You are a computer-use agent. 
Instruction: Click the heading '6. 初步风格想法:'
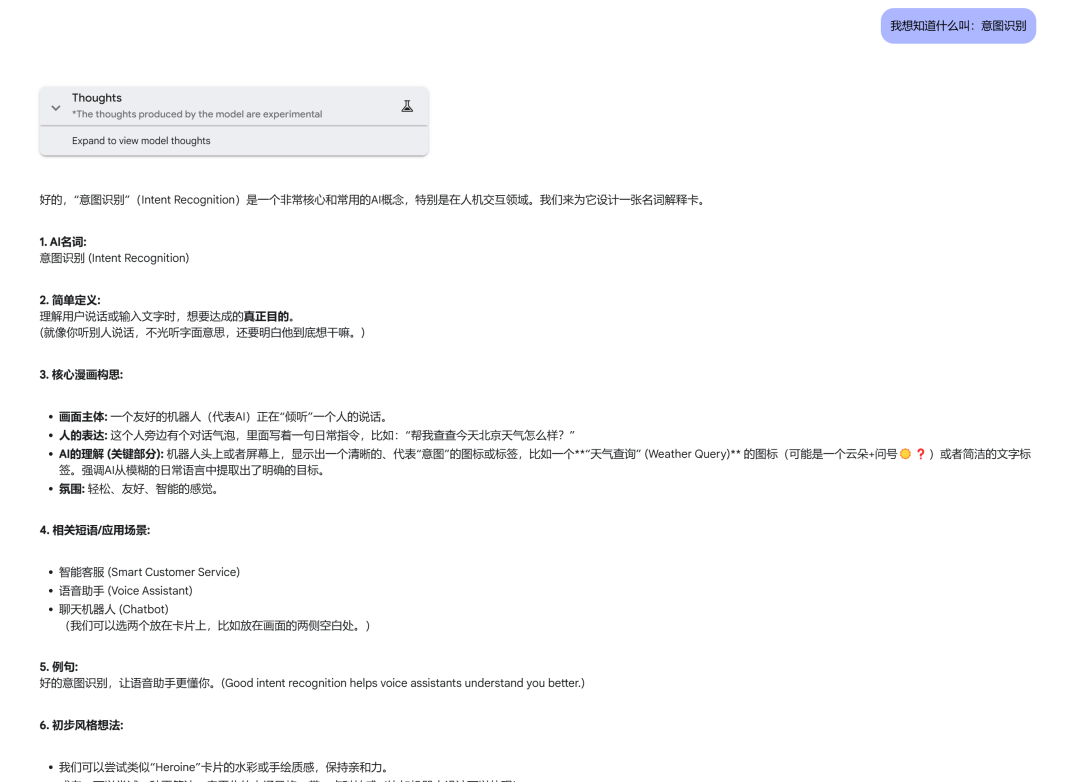click(x=81, y=726)
